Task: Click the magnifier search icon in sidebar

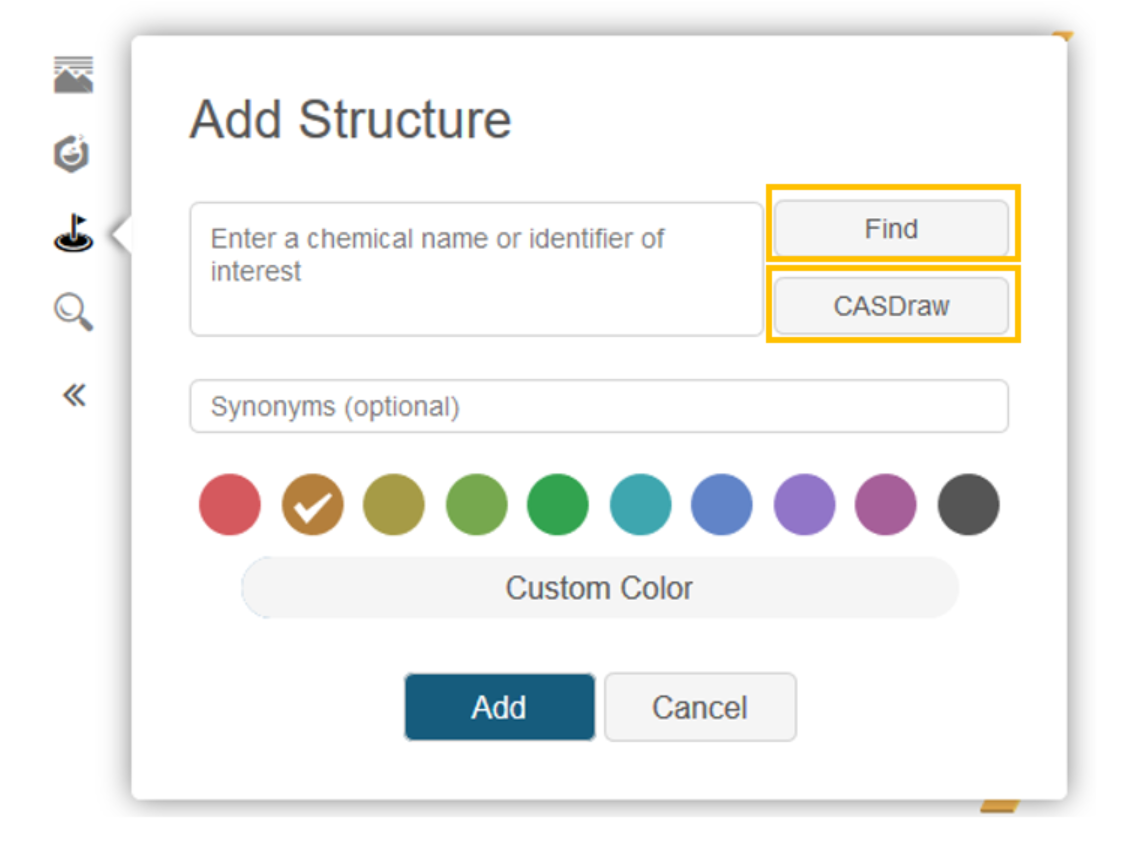Action: click(x=73, y=313)
